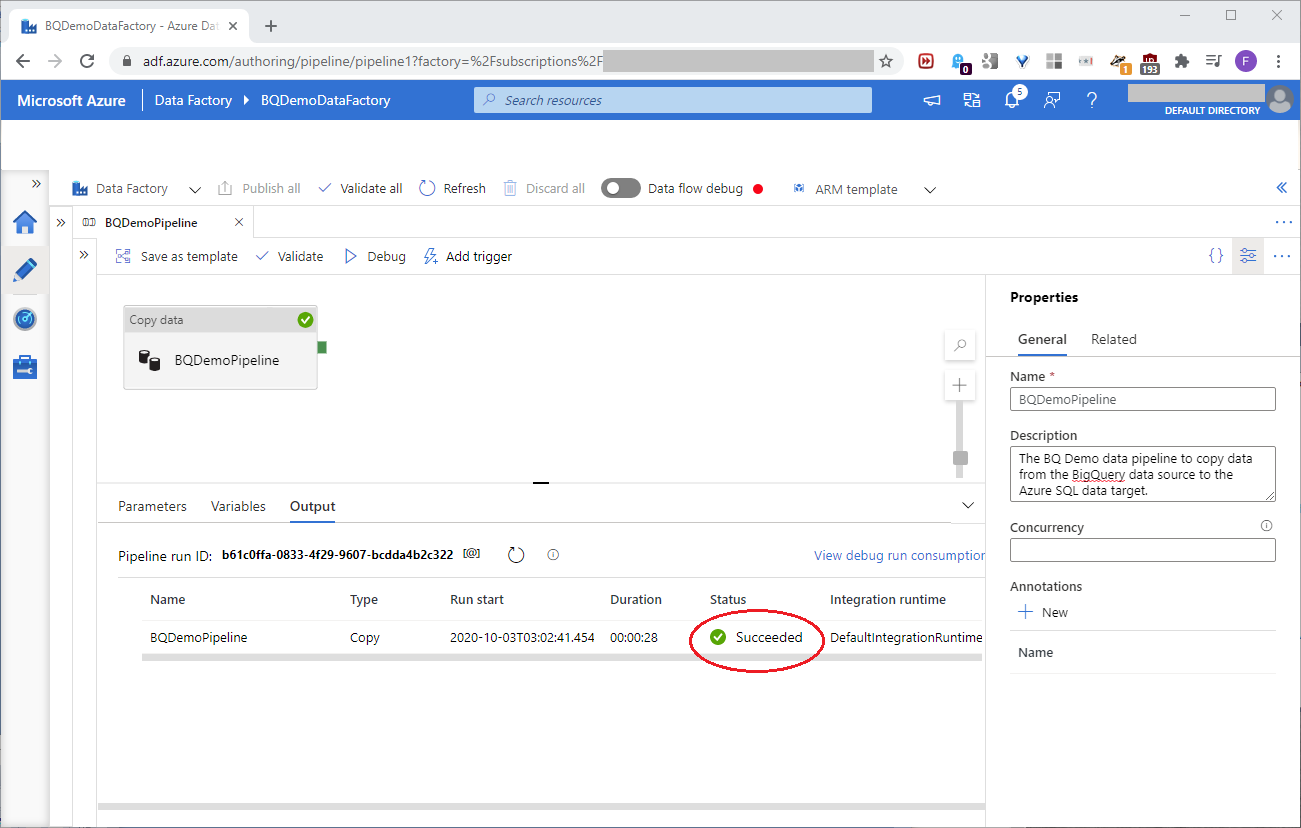Switch to the Variables tab

(238, 506)
